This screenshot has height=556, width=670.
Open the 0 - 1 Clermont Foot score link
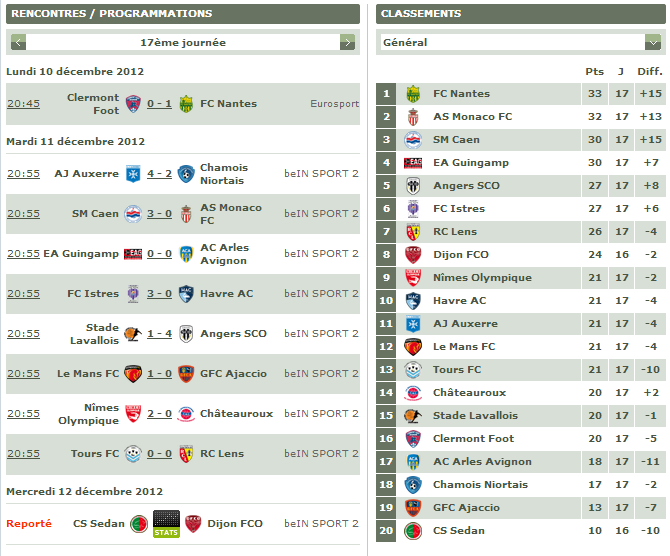coord(159,104)
